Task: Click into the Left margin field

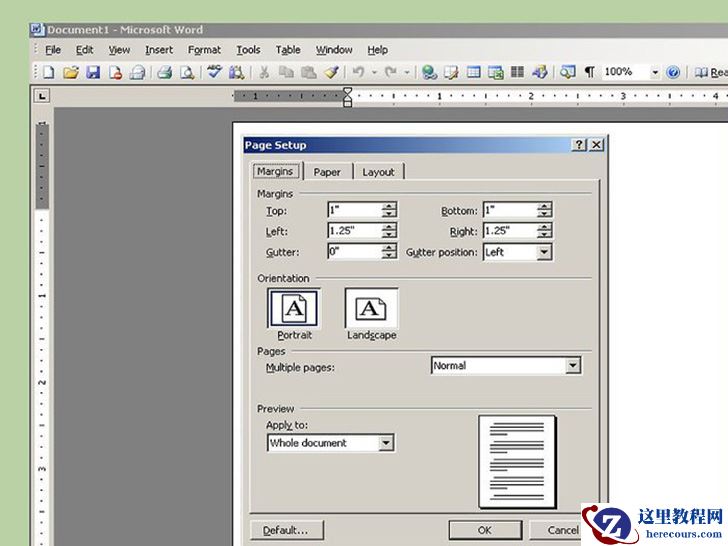Action: pos(355,231)
